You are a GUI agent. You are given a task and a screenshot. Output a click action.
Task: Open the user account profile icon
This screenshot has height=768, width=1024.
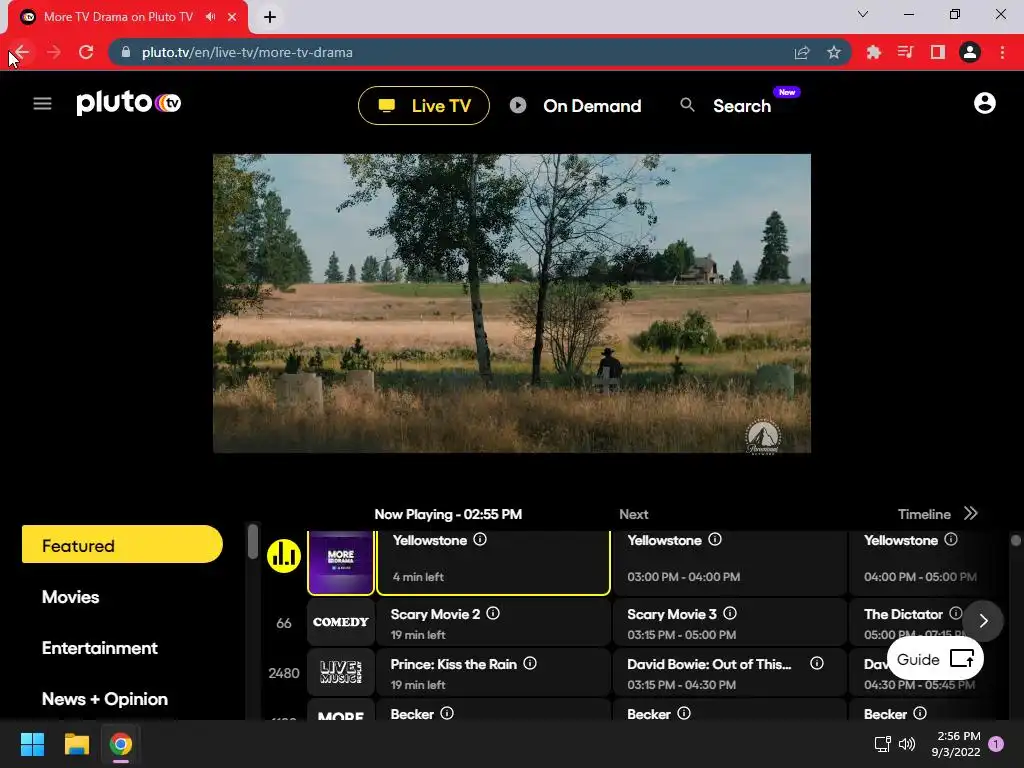coord(984,103)
